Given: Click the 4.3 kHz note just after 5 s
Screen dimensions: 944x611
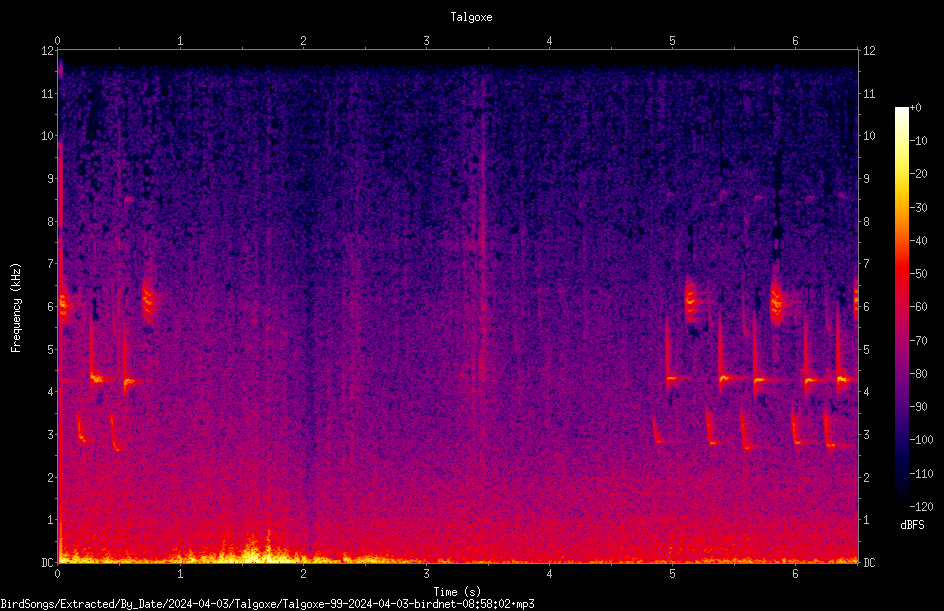Looking at the screenshot, I should [x=678, y=379].
